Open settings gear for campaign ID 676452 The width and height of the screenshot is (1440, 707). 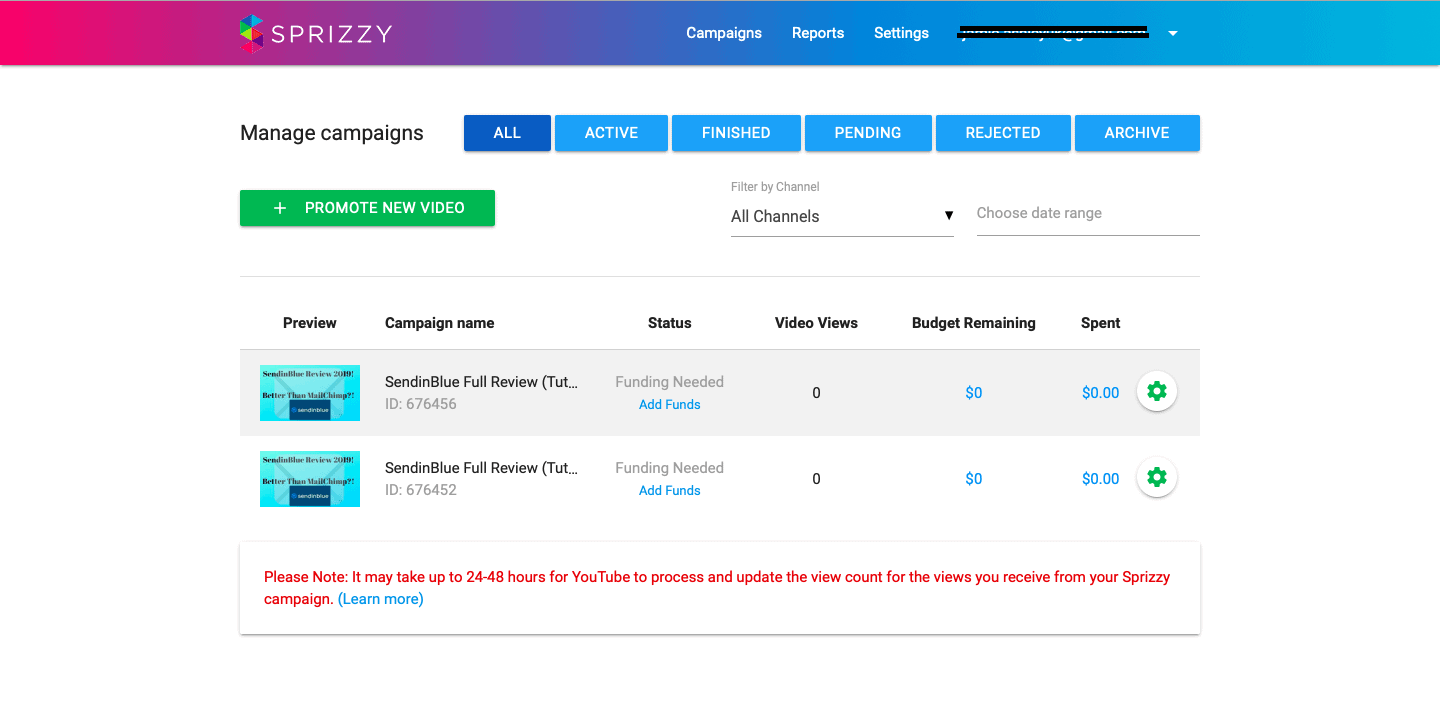tap(1157, 477)
